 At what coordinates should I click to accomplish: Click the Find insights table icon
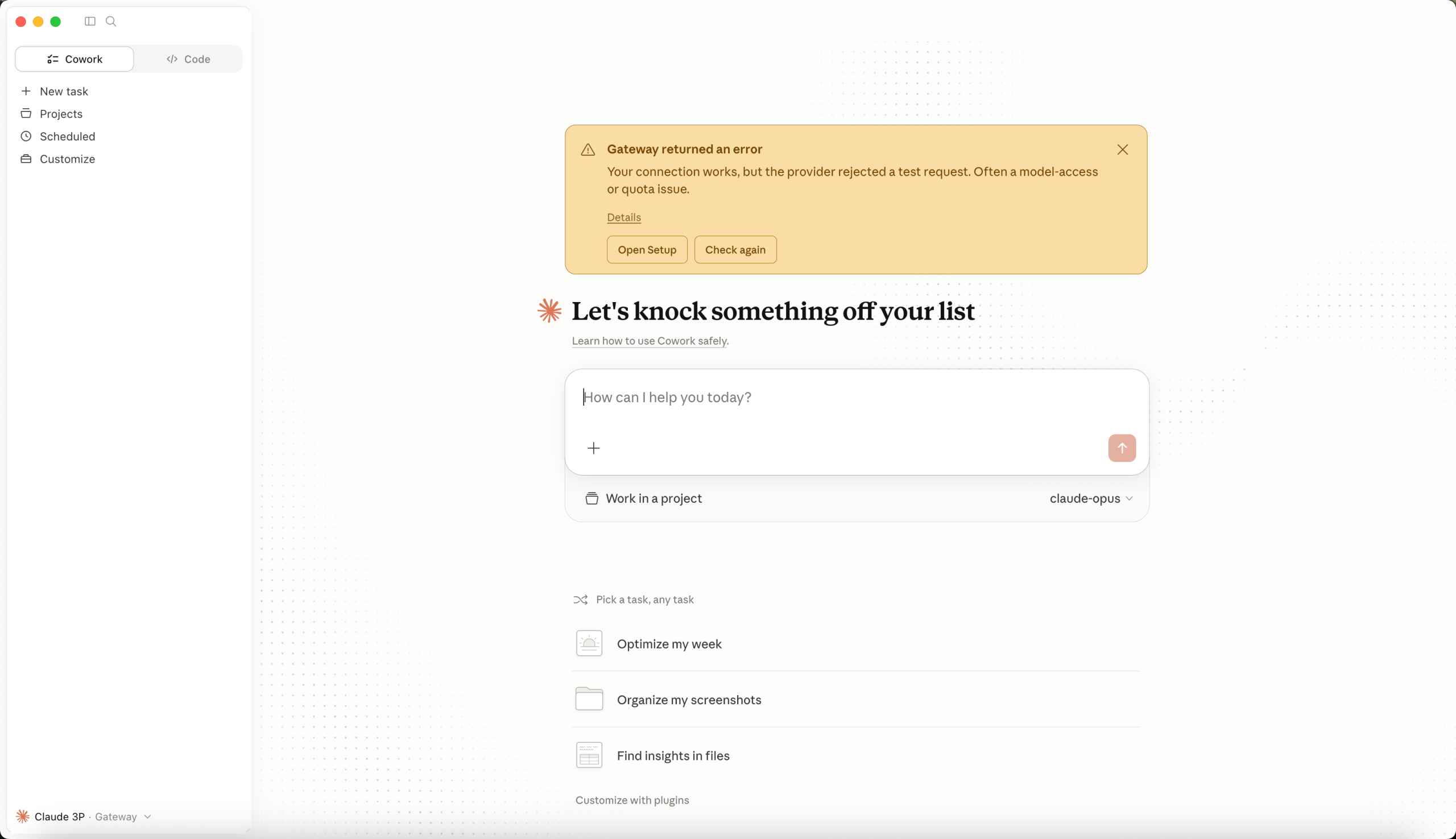point(589,755)
